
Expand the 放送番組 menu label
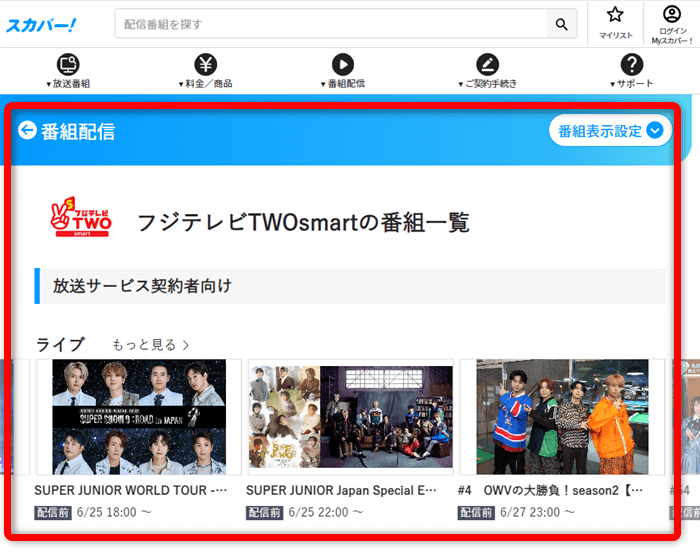click(68, 84)
